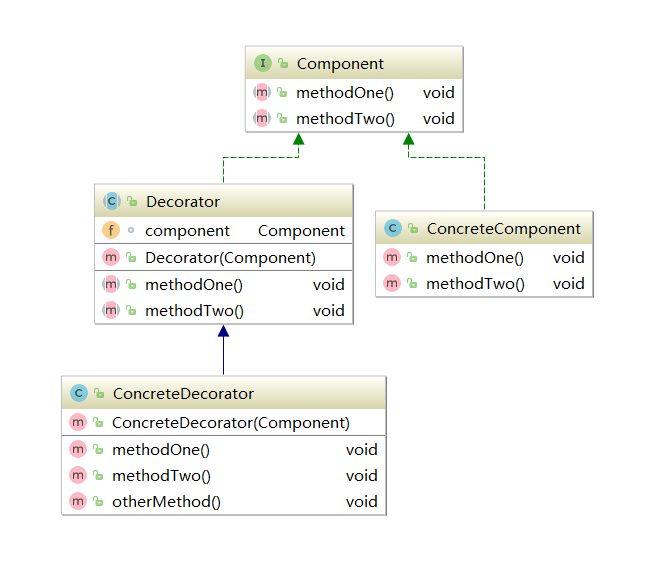This screenshot has height=561, width=672.
Task: Click the public lock icon beside ConcreteComponent title
Action: coord(413,228)
